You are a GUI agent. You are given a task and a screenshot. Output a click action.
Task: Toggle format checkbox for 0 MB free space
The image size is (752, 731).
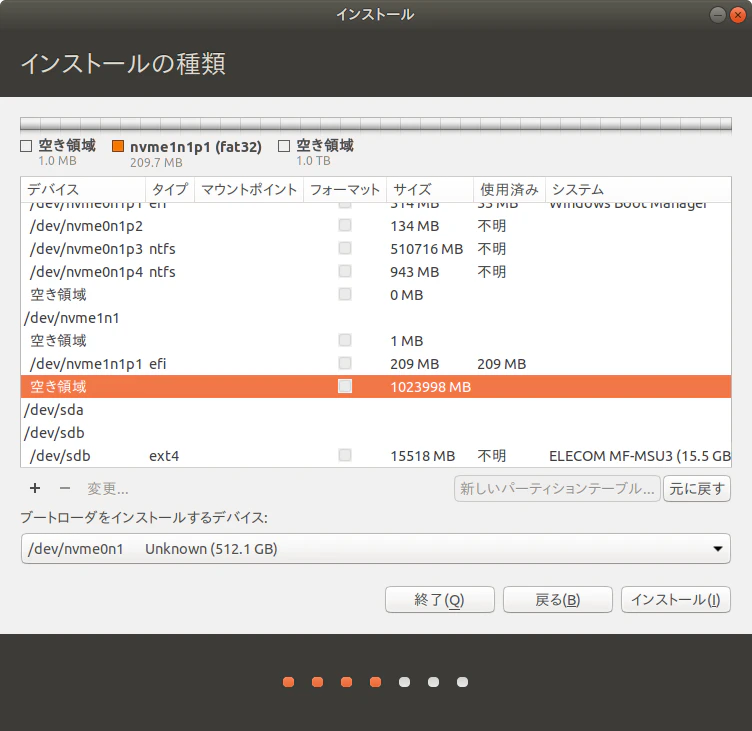coord(345,294)
